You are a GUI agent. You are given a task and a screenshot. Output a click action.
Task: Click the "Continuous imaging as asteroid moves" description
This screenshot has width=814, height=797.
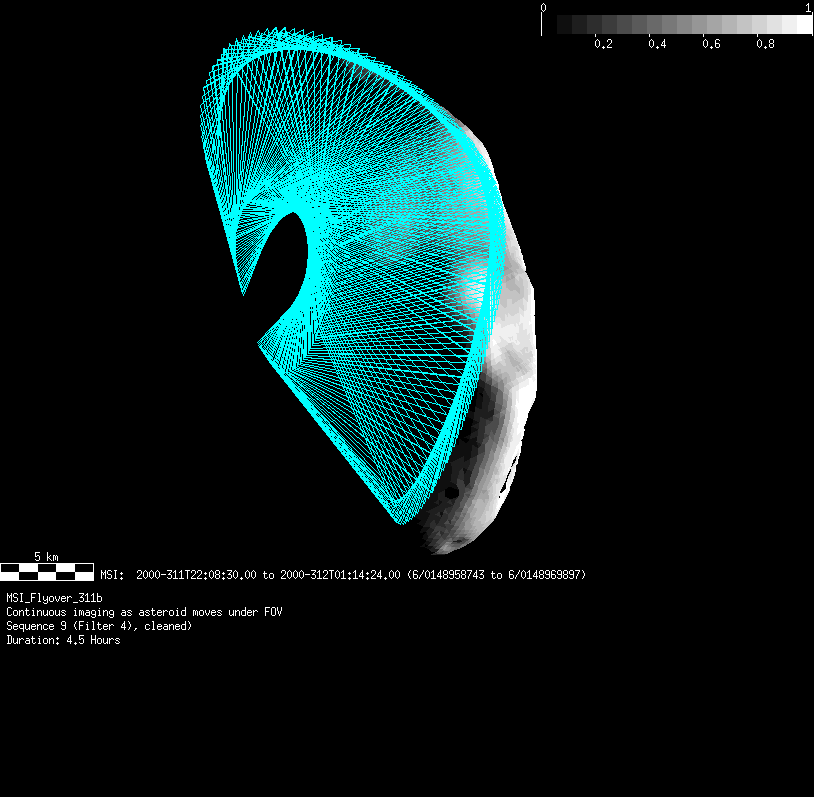tap(144, 612)
